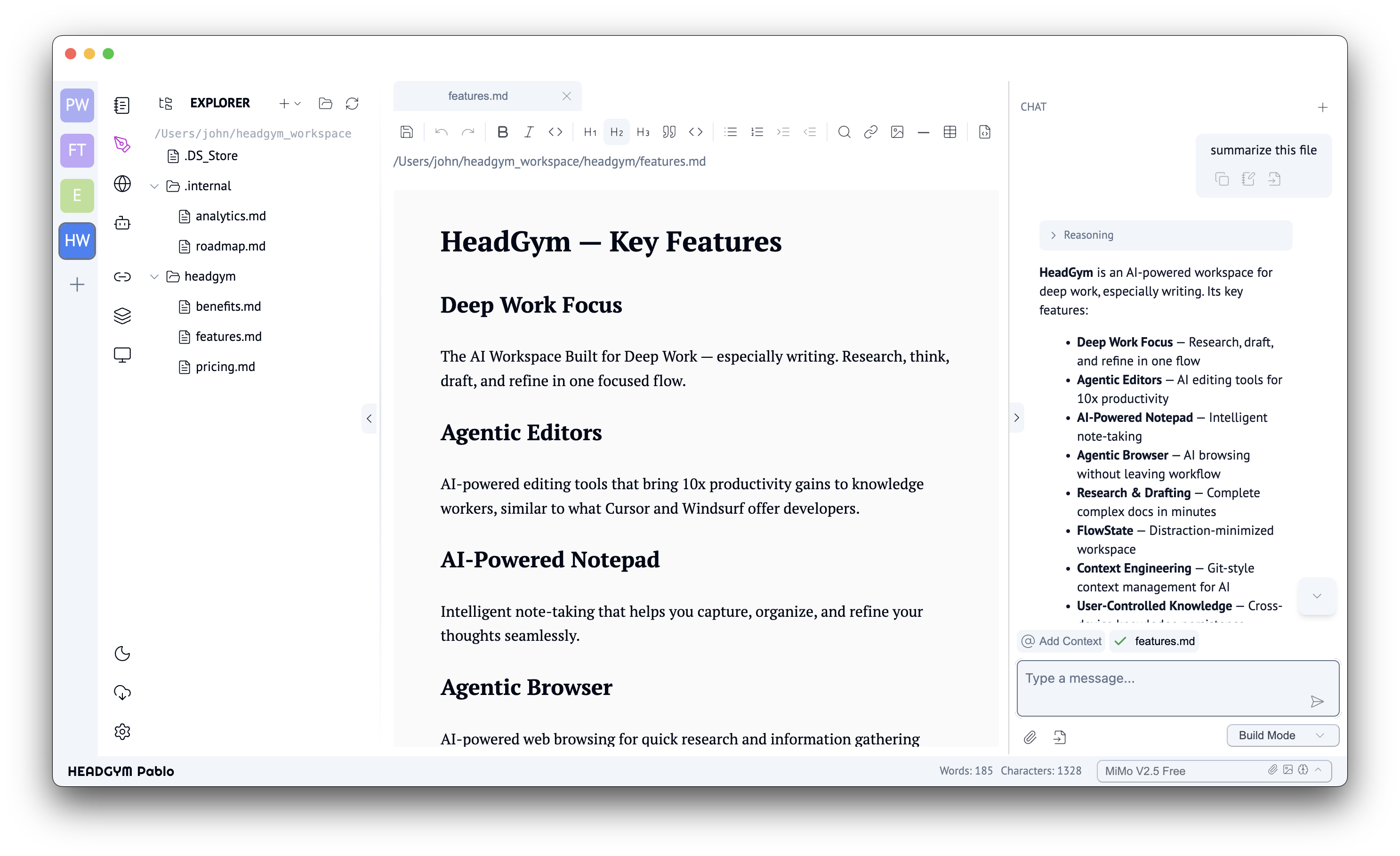1400x856 pixels.
Task: Create a numbered list
Action: [x=757, y=132]
